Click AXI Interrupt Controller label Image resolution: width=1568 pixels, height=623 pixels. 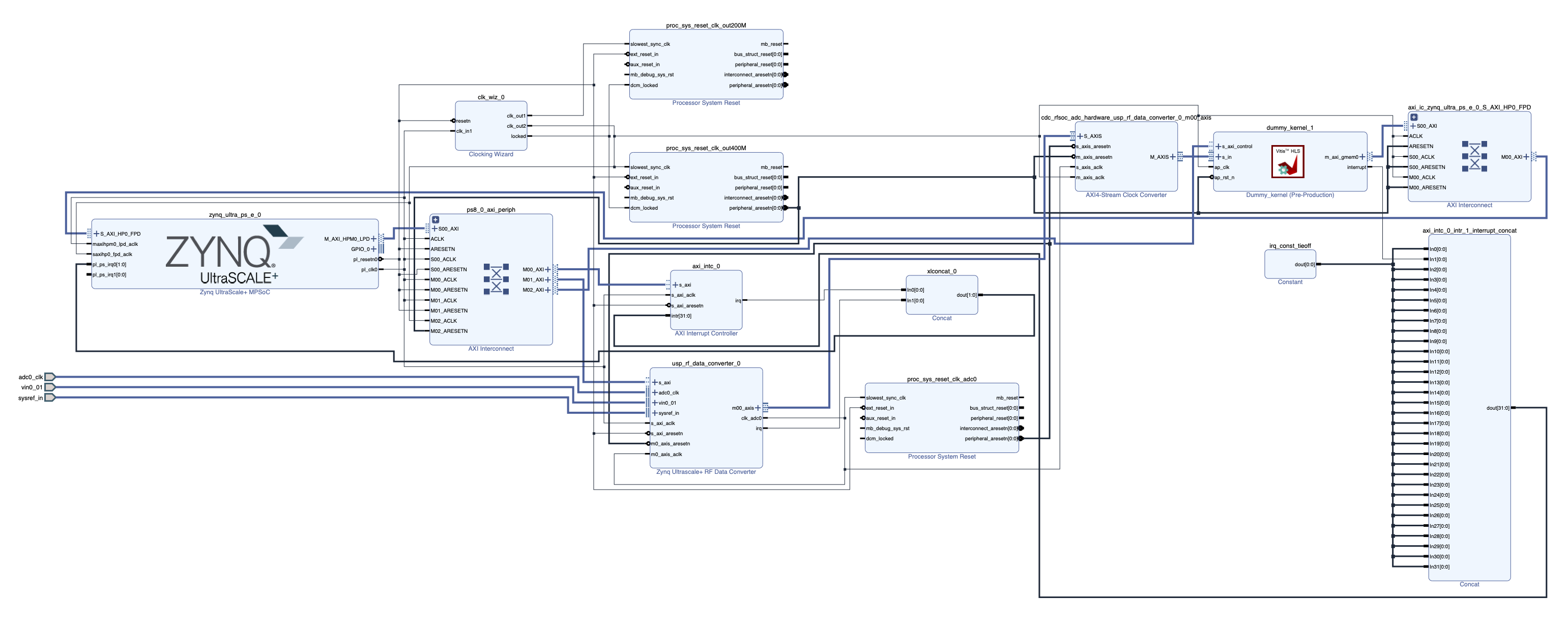coord(706,333)
